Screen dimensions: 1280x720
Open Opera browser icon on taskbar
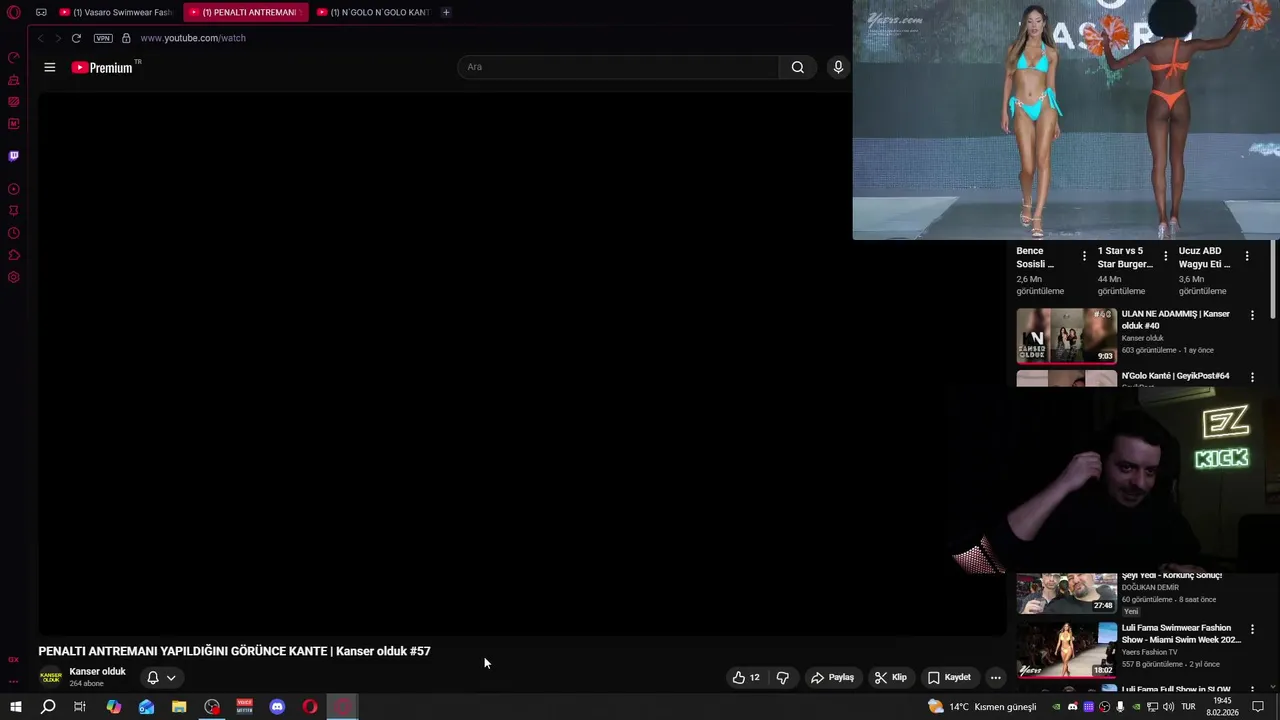(310, 707)
